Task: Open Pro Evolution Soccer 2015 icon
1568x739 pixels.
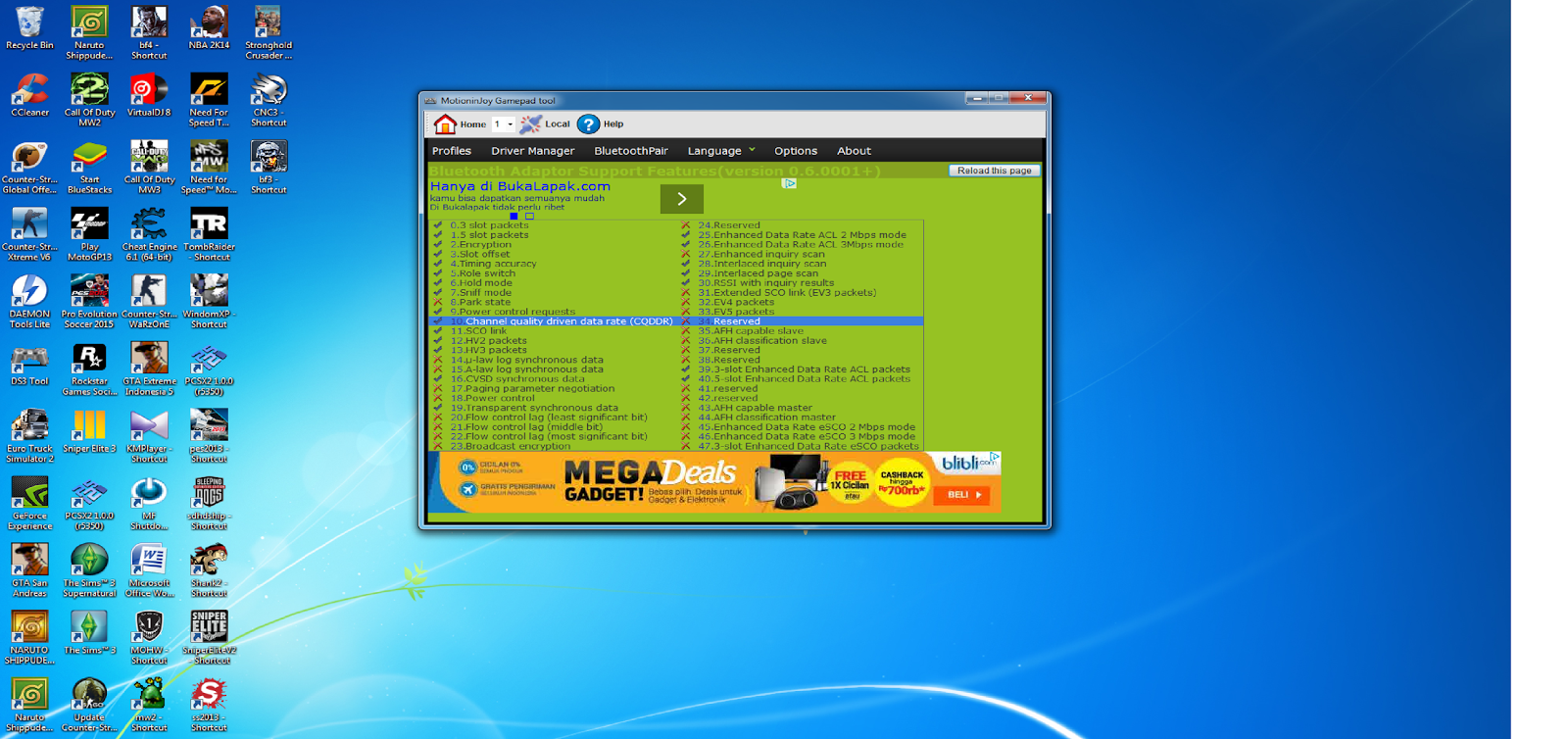Action: (89, 302)
